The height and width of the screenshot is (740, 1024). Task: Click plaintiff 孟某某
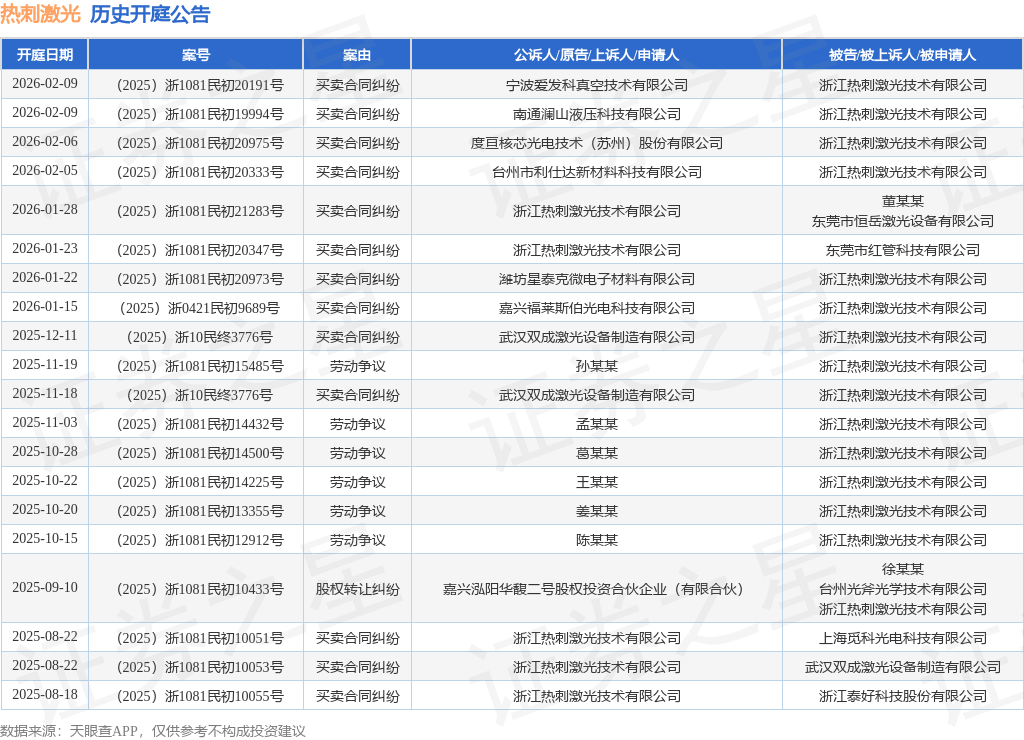point(597,425)
